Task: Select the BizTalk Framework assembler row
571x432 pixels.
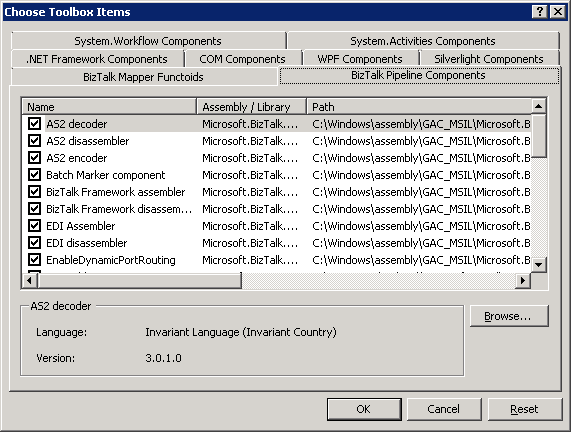Action: (277, 192)
